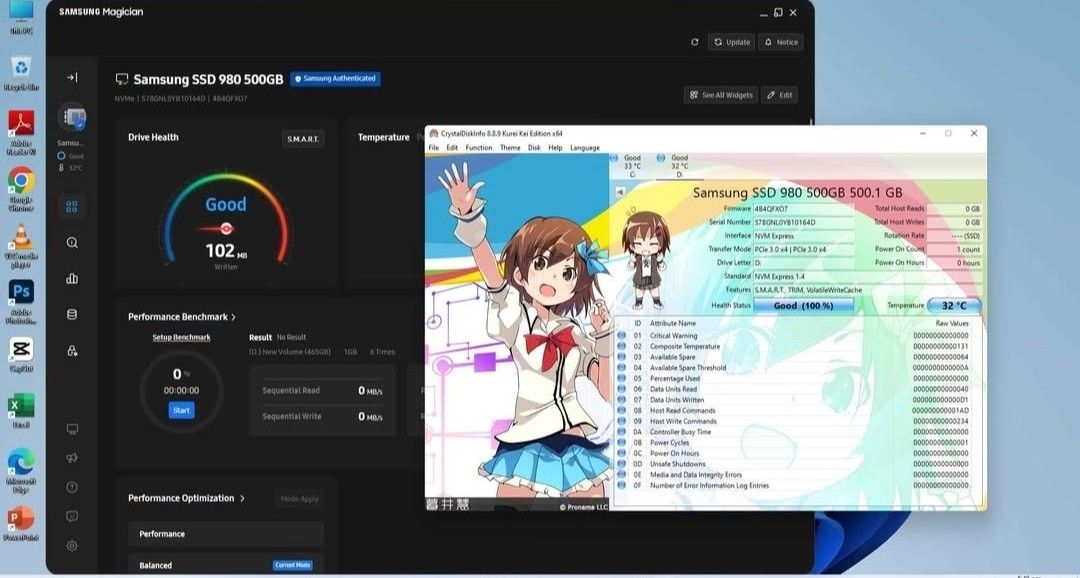The height and width of the screenshot is (578, 1080).
Task: Click the refresh icon beside Update in Magician
Action: pos(694,42)
